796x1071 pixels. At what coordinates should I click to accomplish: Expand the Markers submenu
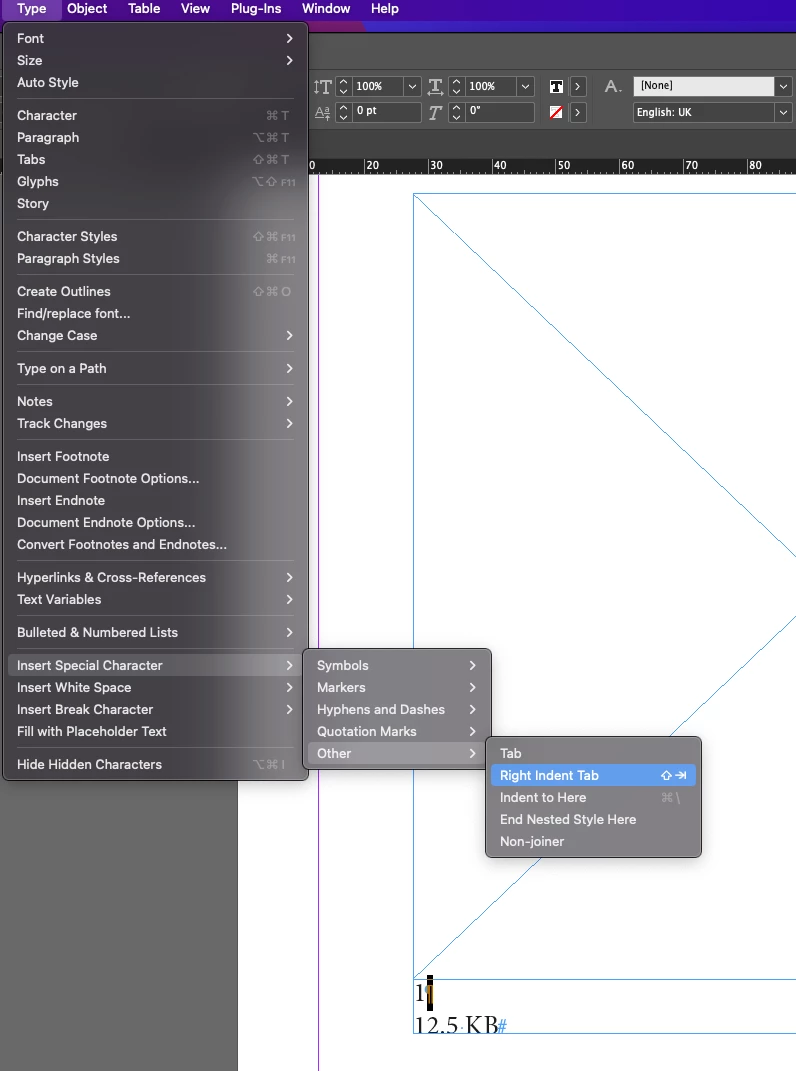pyautogui.click(x=397, y=687)
